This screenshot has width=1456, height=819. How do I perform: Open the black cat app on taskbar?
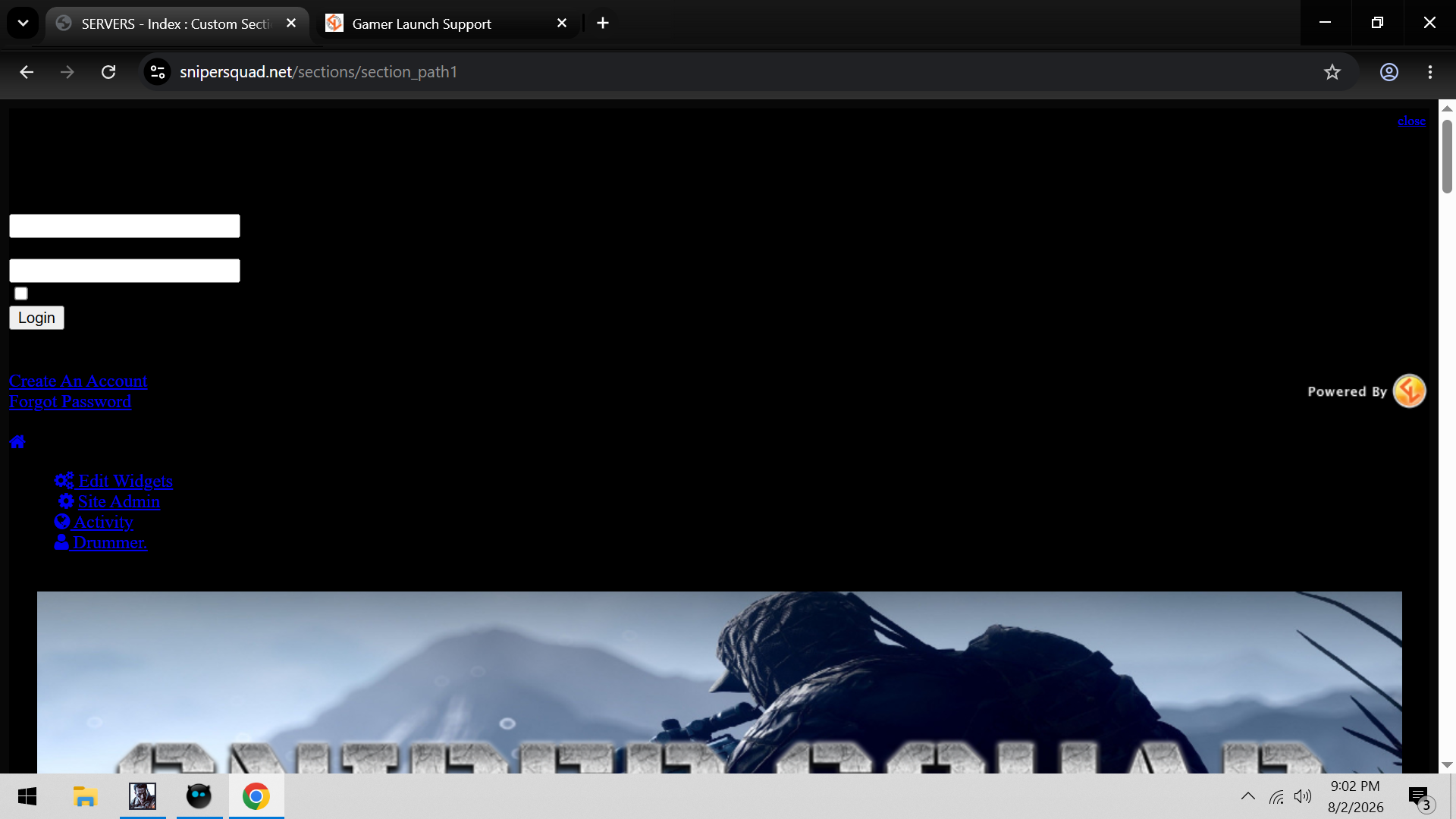(x=199, y=796)
